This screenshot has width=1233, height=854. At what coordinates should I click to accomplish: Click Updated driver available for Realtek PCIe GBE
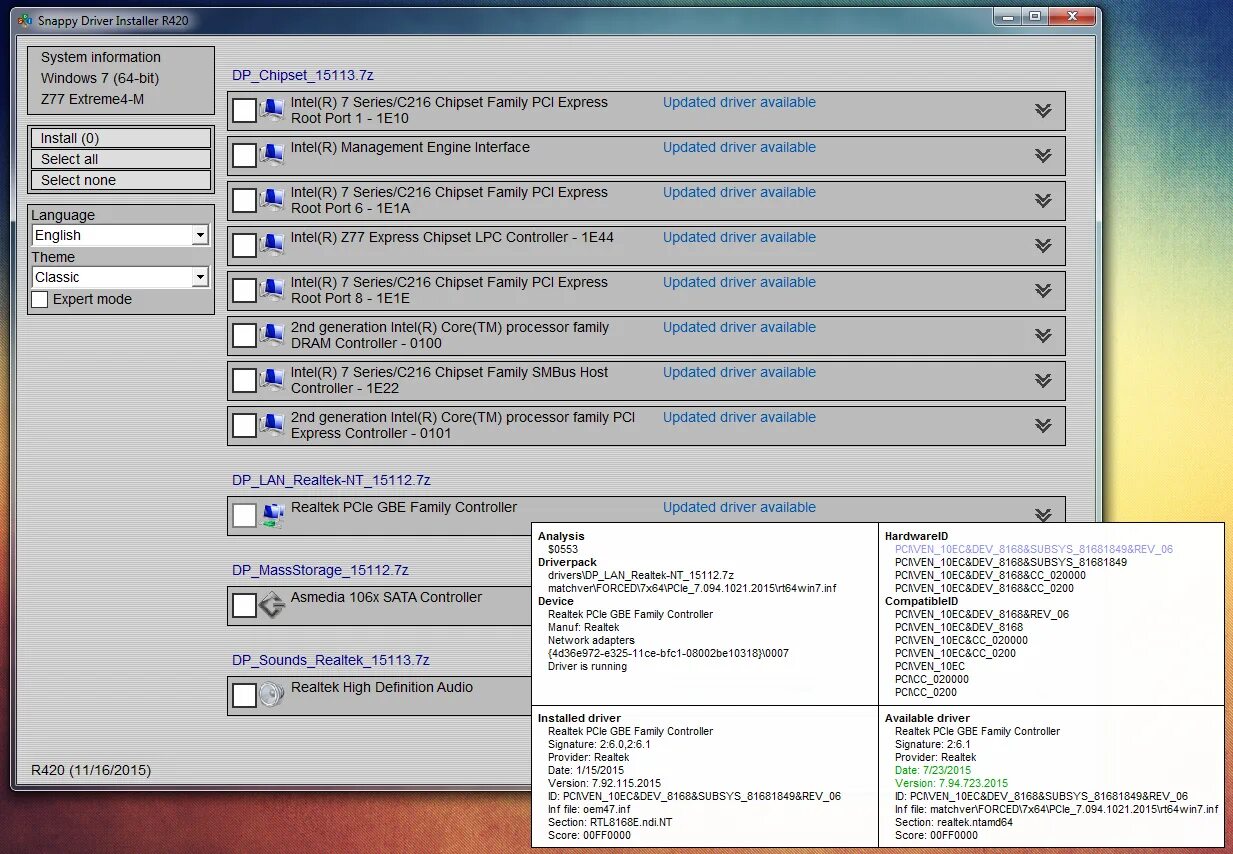click(x=739, y=507)
